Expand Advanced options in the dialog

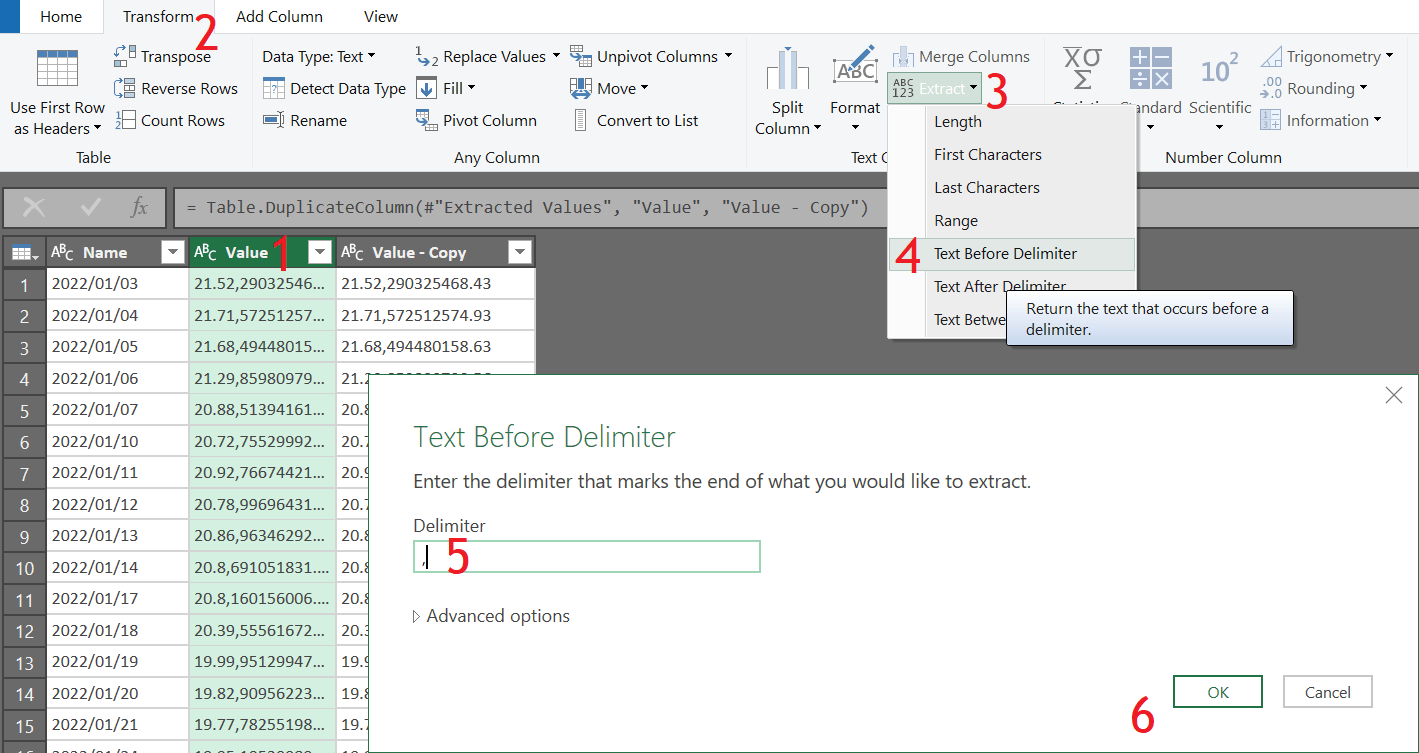click(492, 616)
